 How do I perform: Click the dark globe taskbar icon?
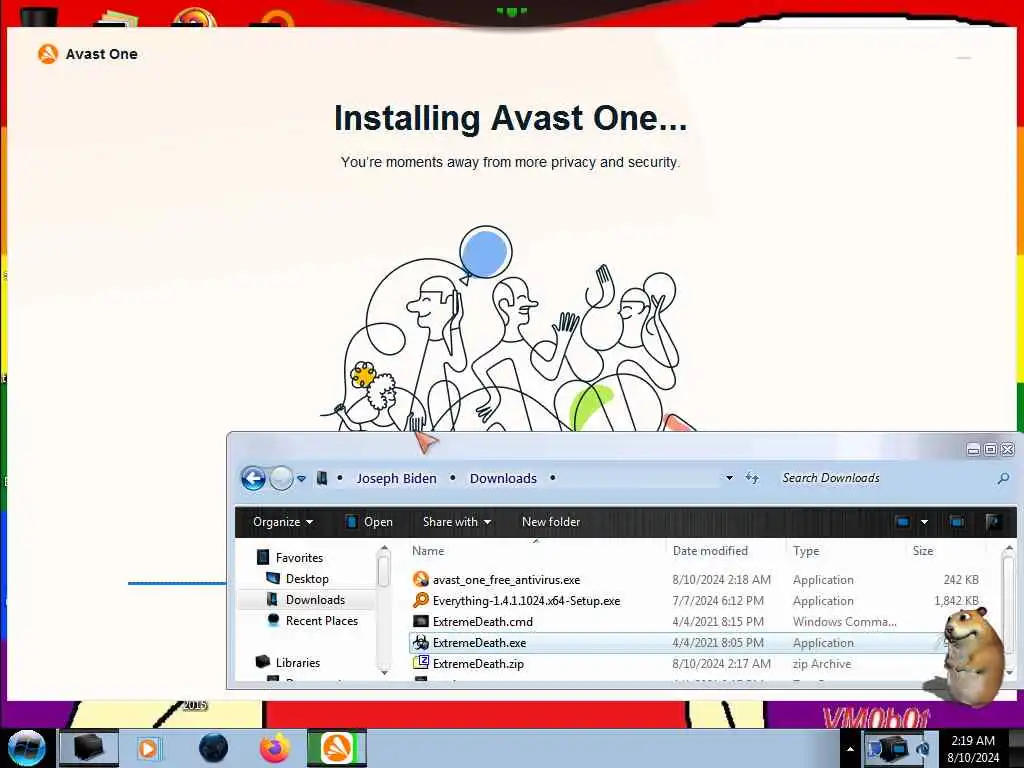(x=214, y=748)
